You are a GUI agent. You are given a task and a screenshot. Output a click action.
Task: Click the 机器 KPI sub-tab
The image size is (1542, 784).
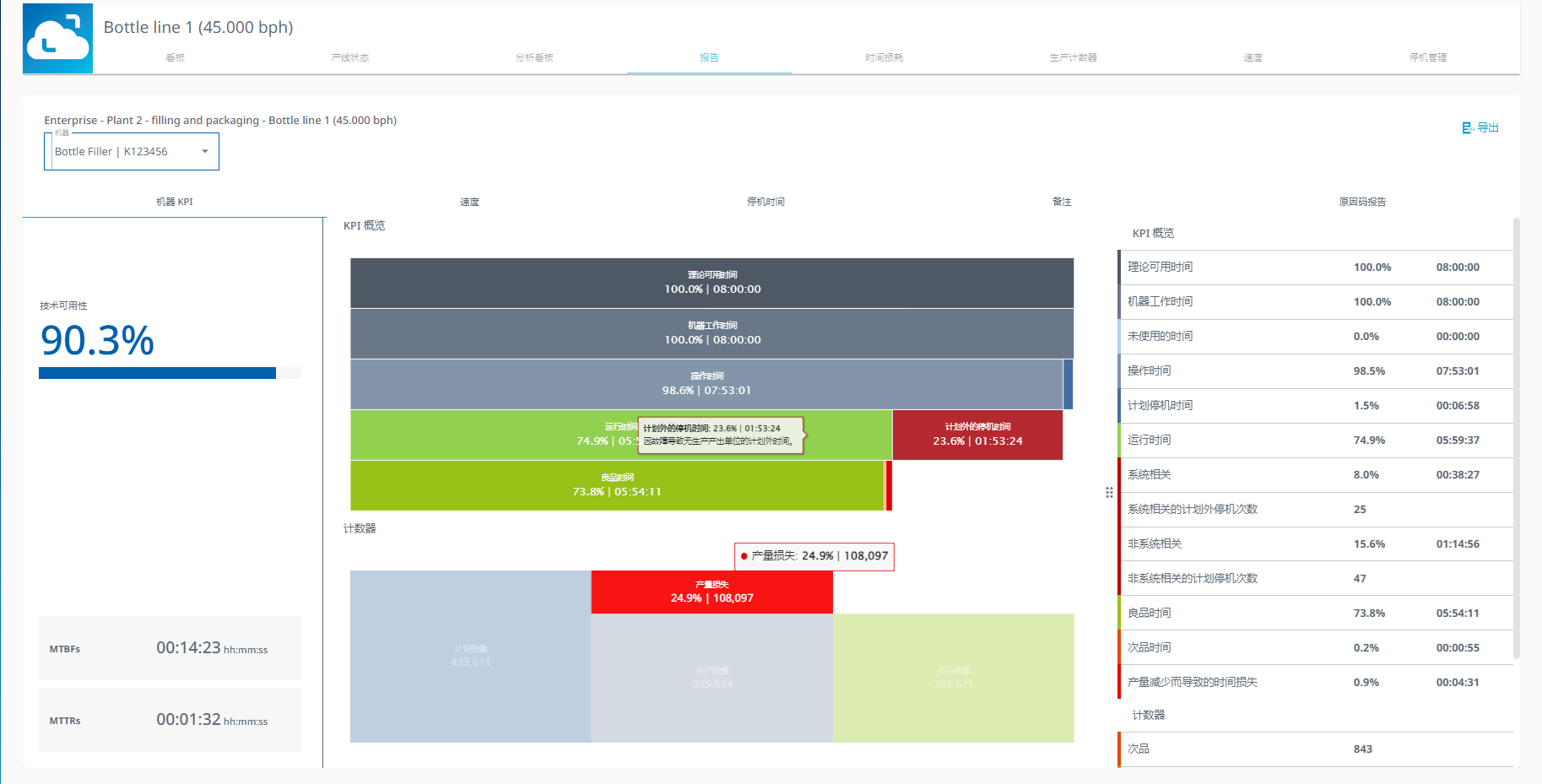click(174, 202)
